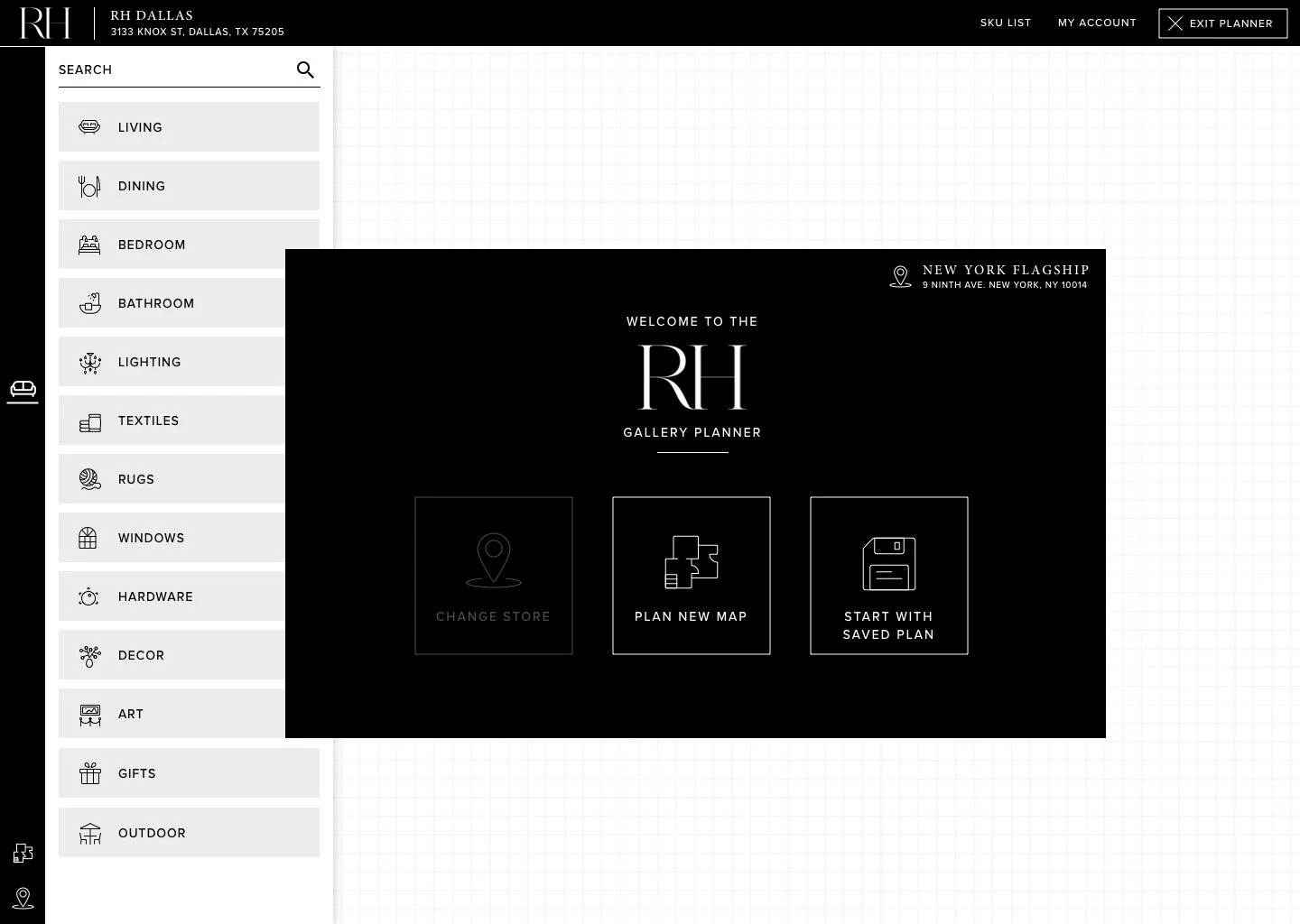This screenshot has height=924, width=1300.
Task: Click the Gifts box icon
Action: click(89, 773)
